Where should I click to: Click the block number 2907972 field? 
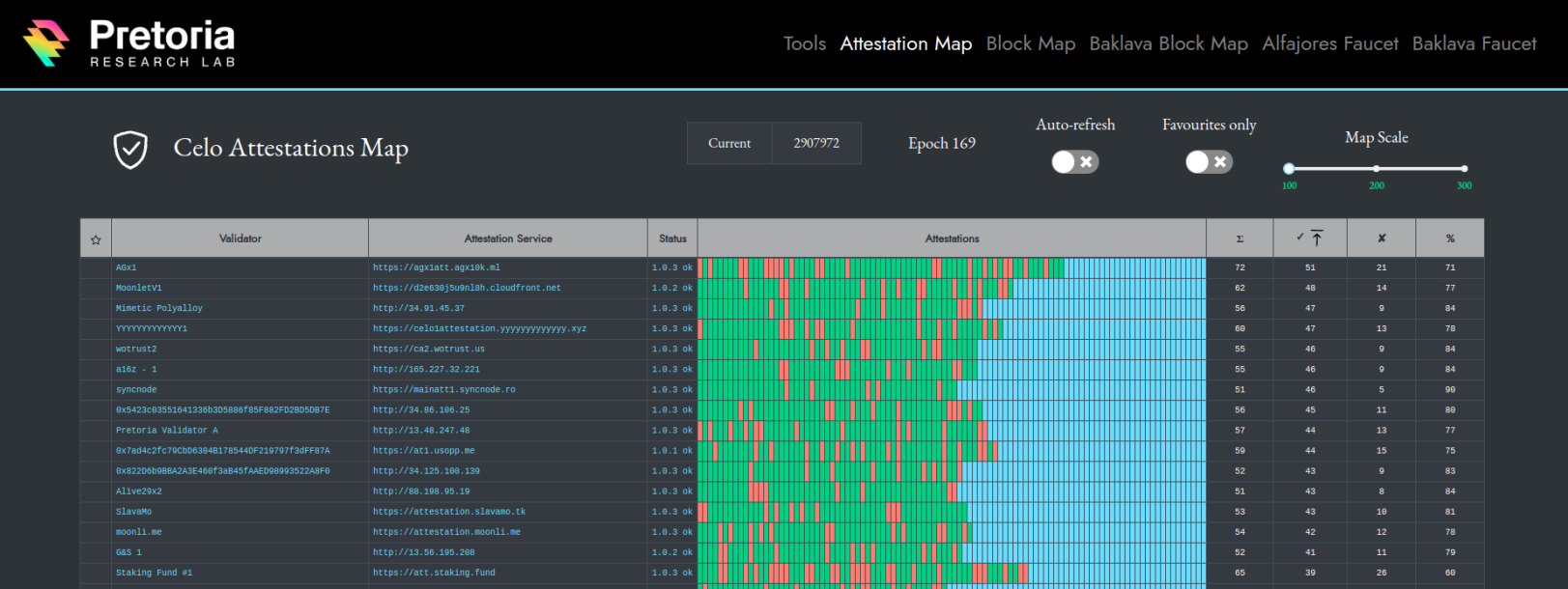pyautogui.click(x=816, y=143)
